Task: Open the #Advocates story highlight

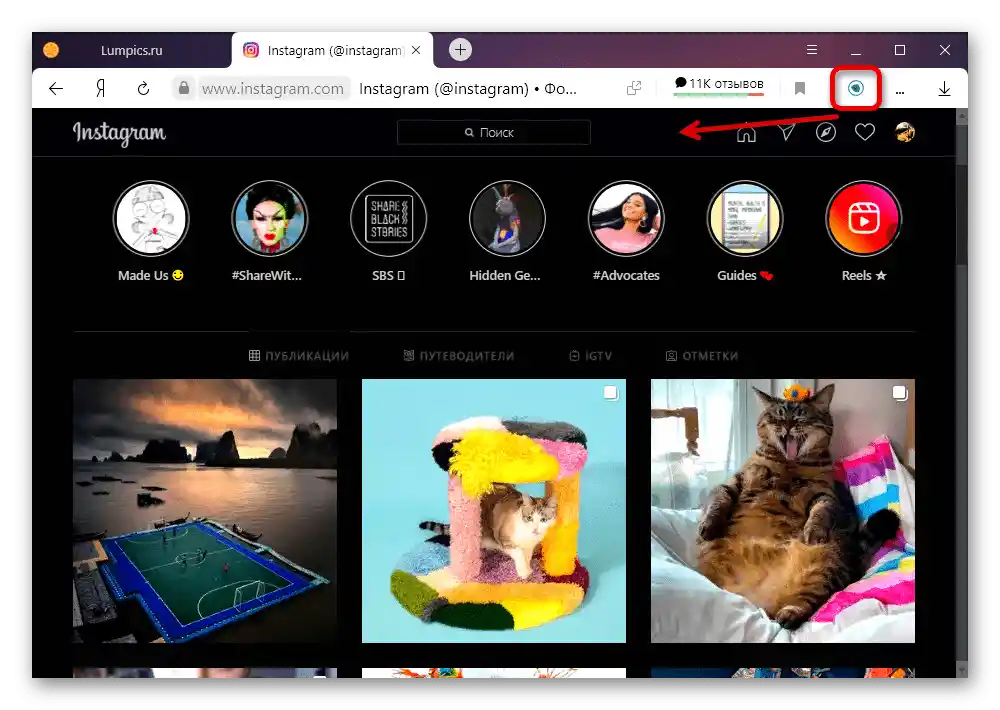Action: 626,219
